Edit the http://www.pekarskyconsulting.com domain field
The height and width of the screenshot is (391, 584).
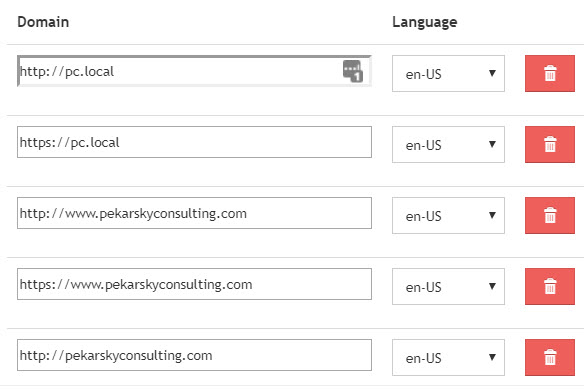(x=194, y=213)
